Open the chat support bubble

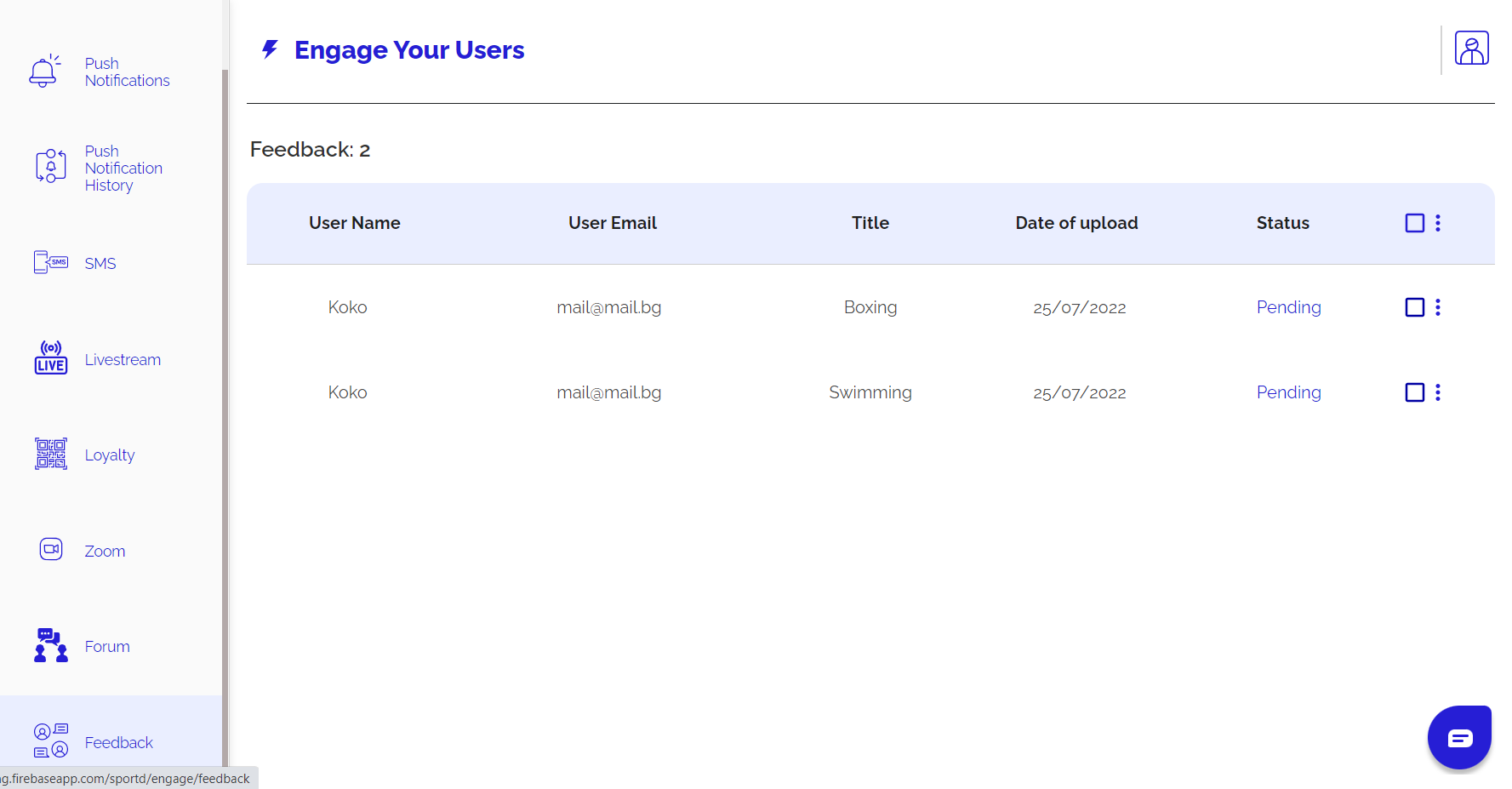(1458, 737)
